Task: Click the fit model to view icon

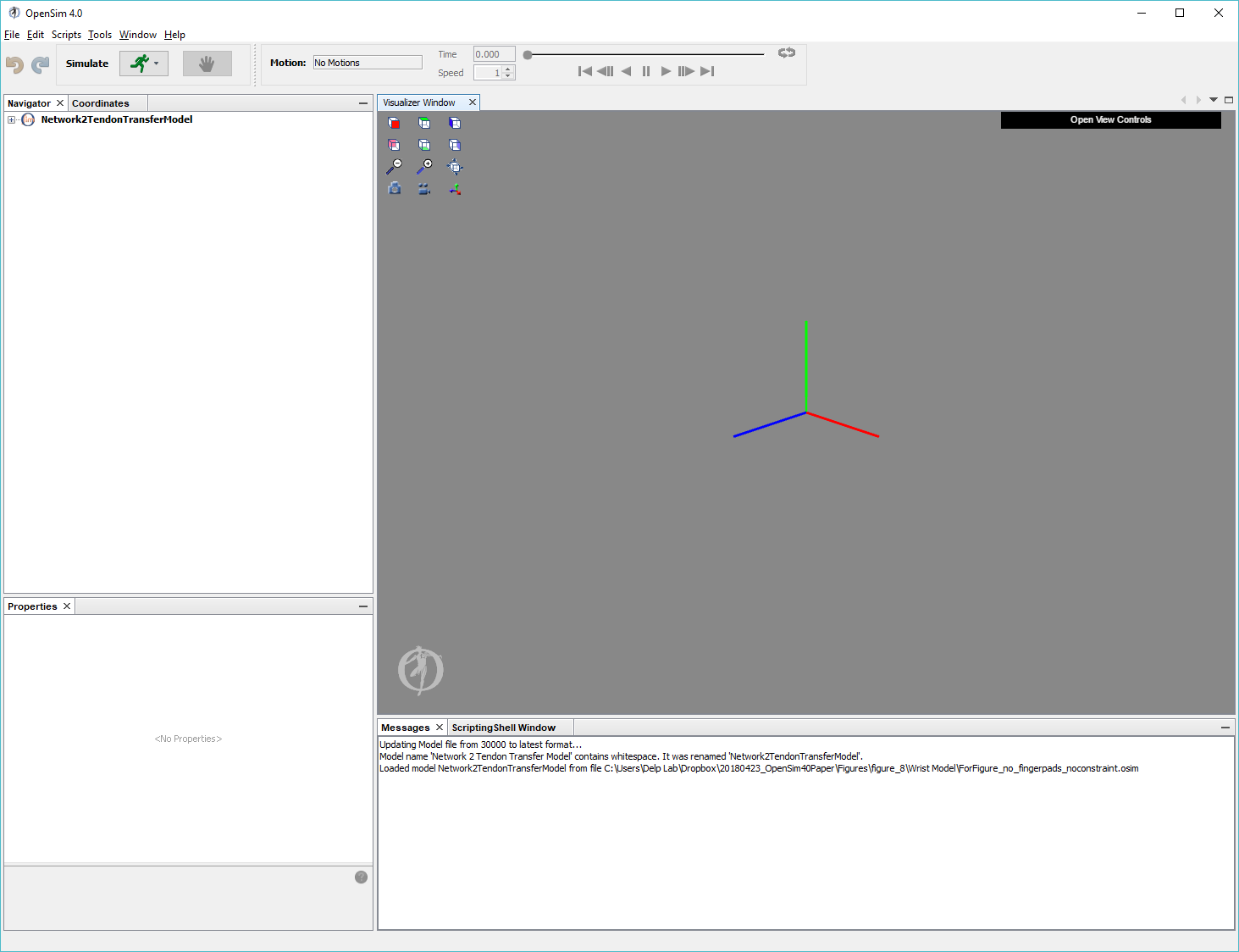Action: (455, 167)
